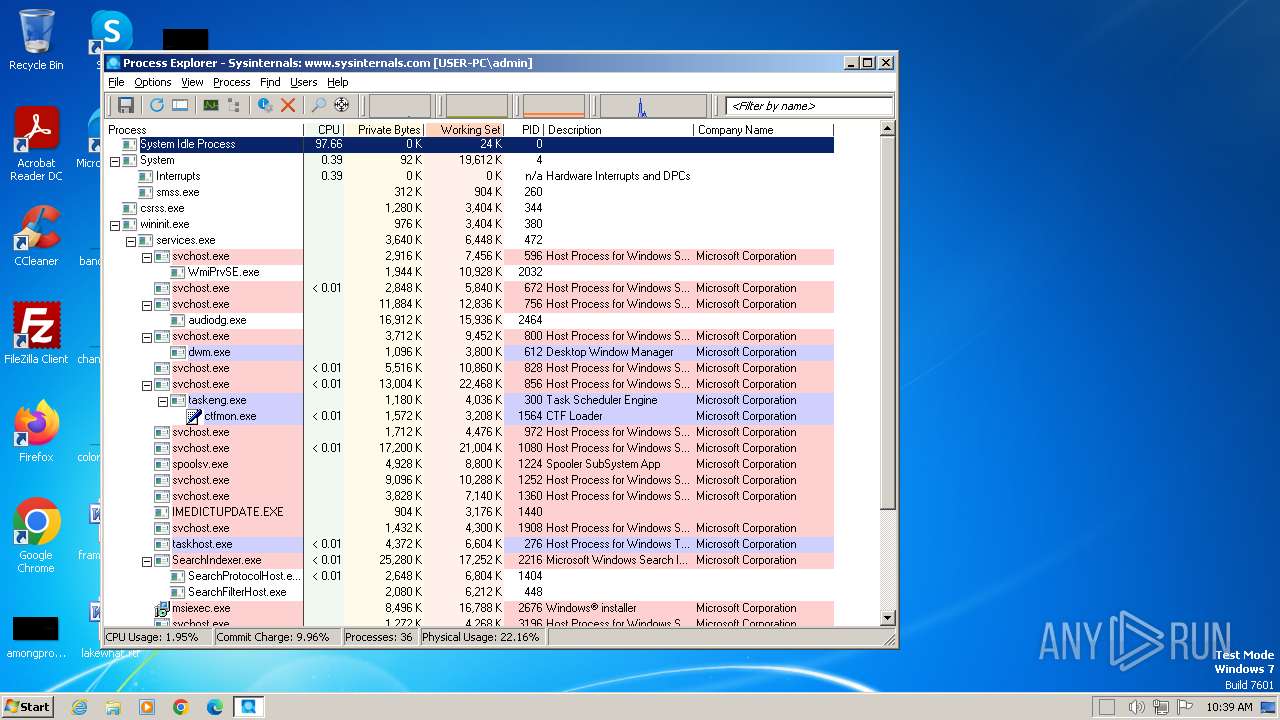This screenshot has height=720, width=1280.
Task: Click the green CPU monitor toolbar icon
Action: (x=211, y=105)
